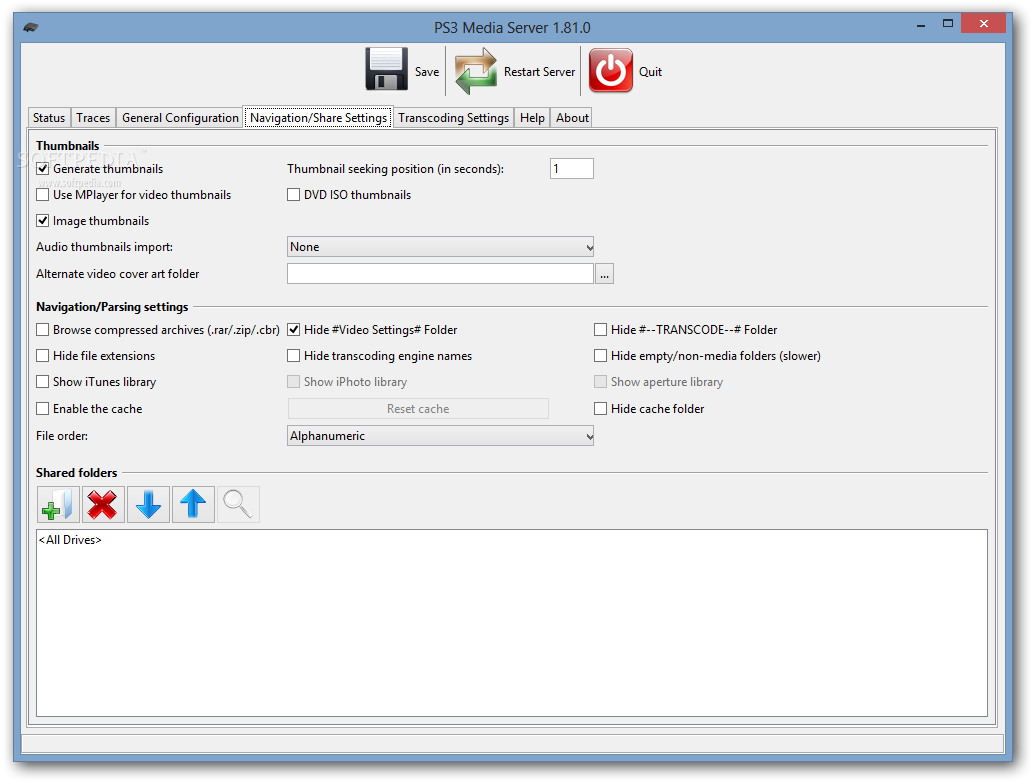Add a shared folder with the plus icon
The image size is (1033, 782).
pos(59,505)
